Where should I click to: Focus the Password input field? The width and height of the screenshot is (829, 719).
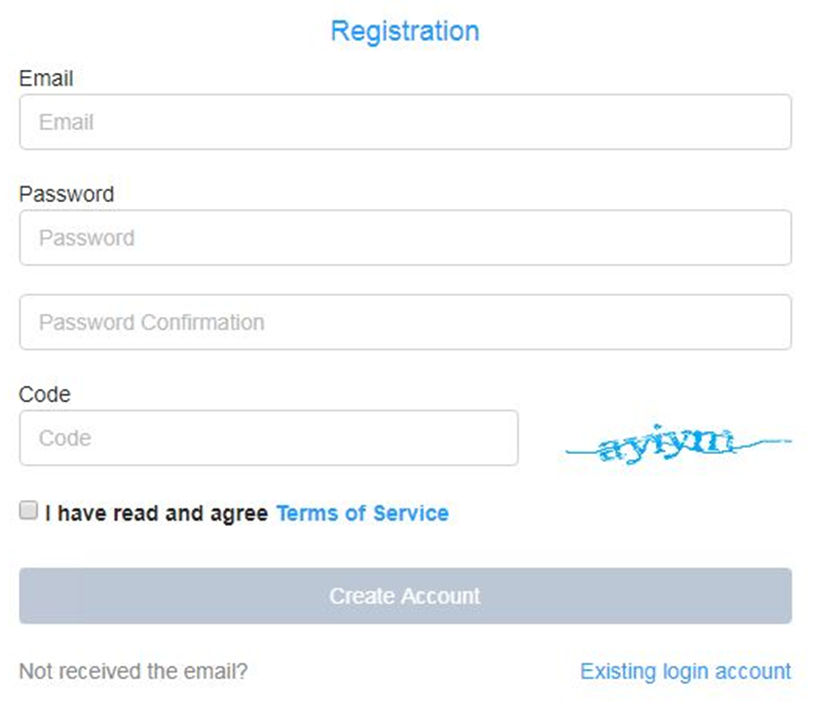(x=406, y=237)
